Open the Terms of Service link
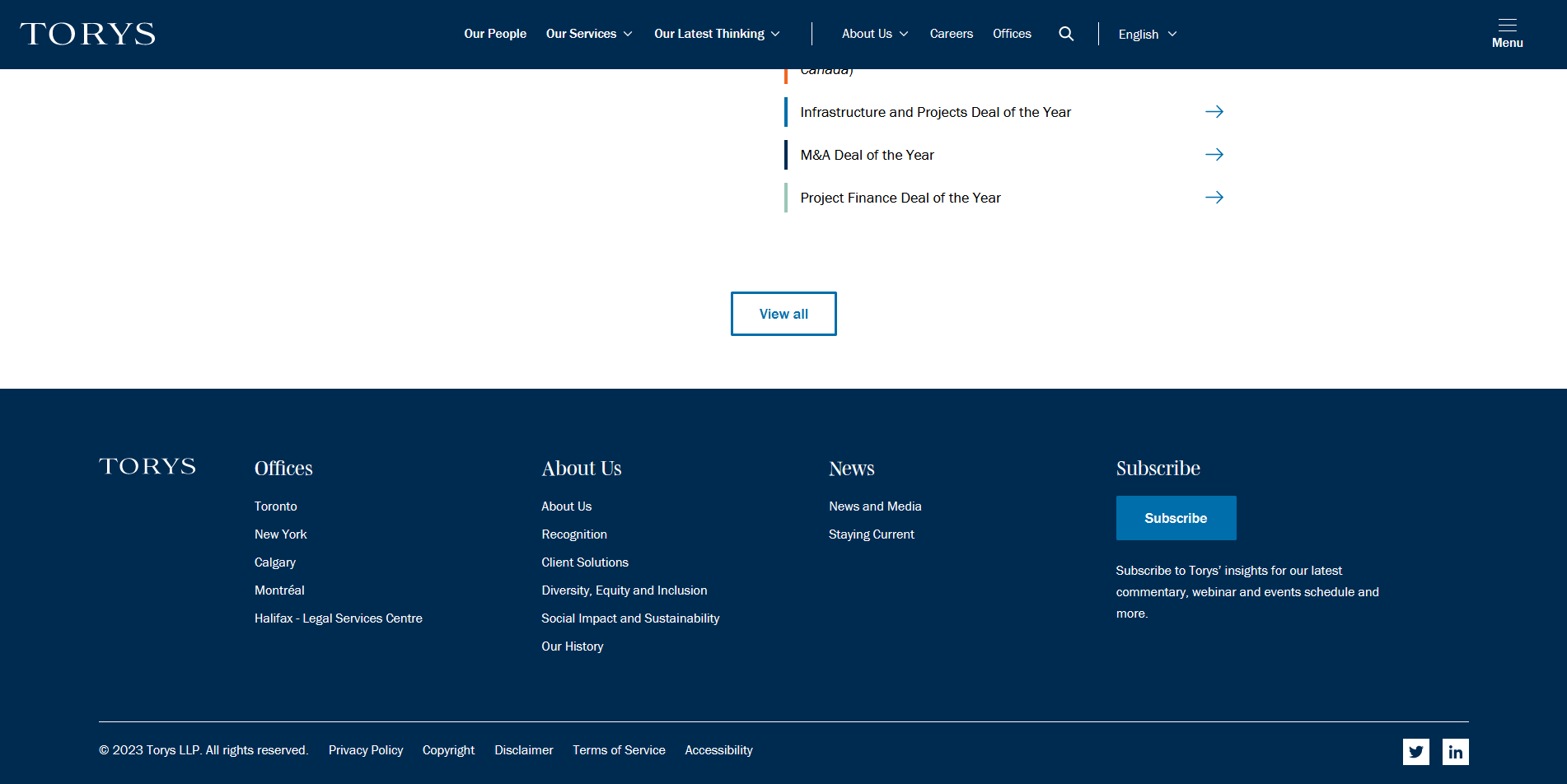 619,750
